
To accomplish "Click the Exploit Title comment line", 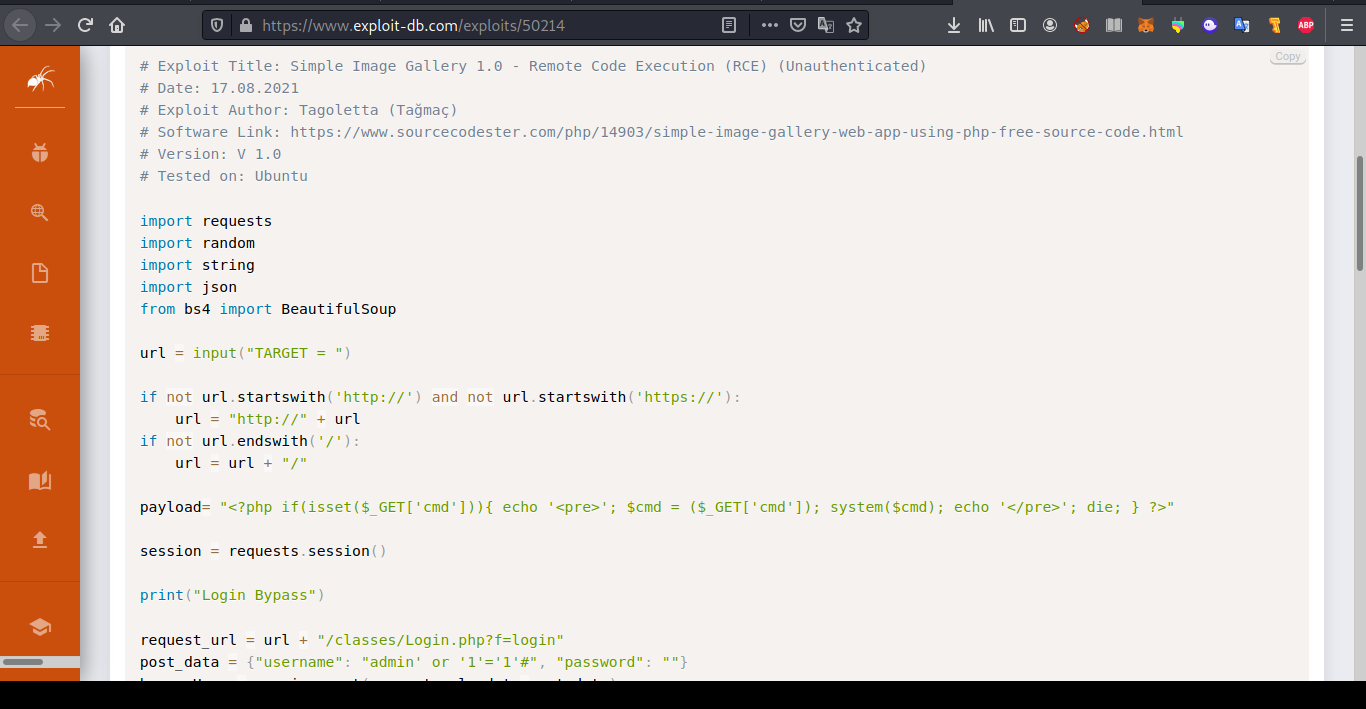I will (x=533, y=66).
